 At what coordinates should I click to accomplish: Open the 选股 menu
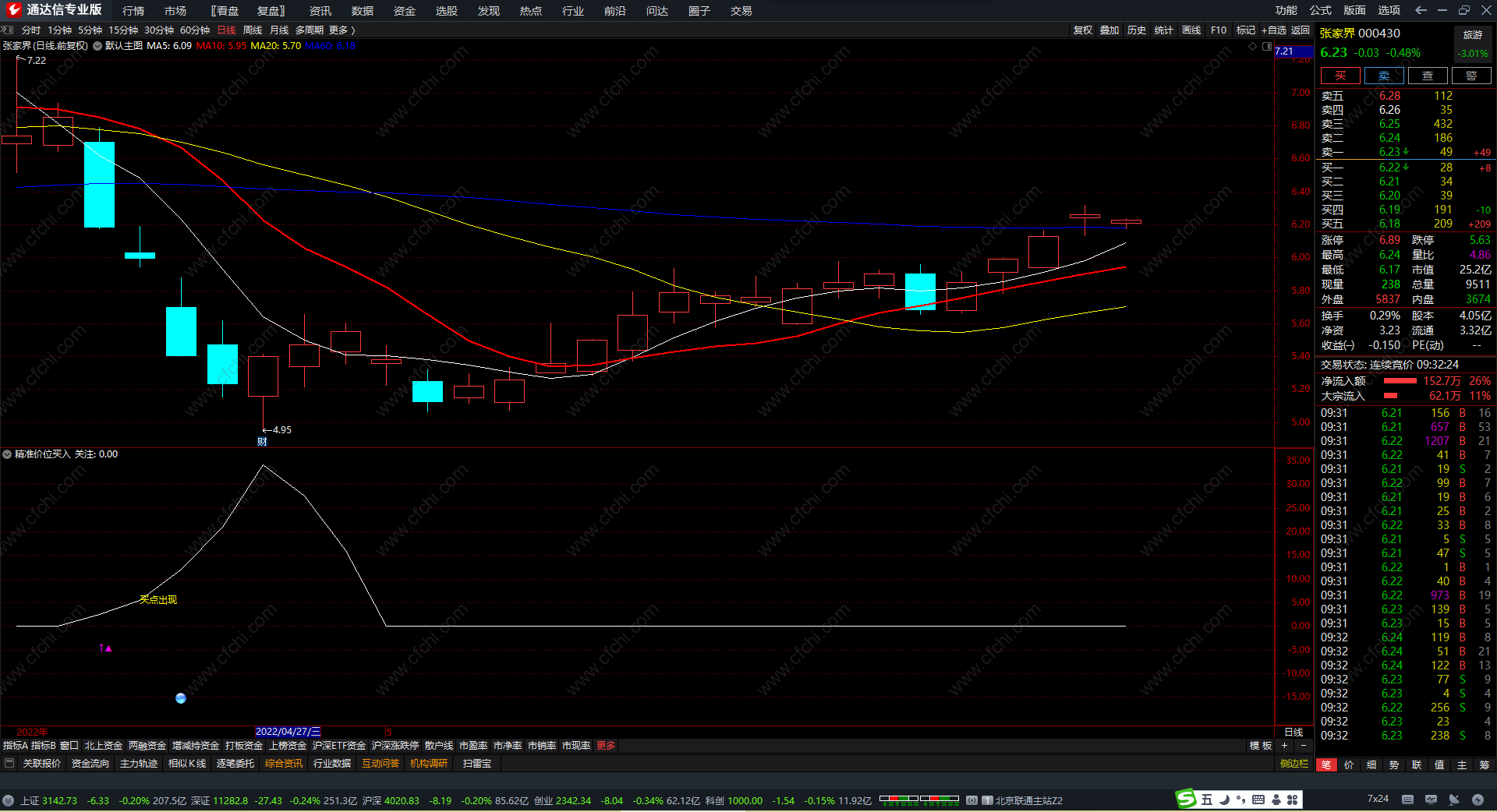click(x=446, y=10)
